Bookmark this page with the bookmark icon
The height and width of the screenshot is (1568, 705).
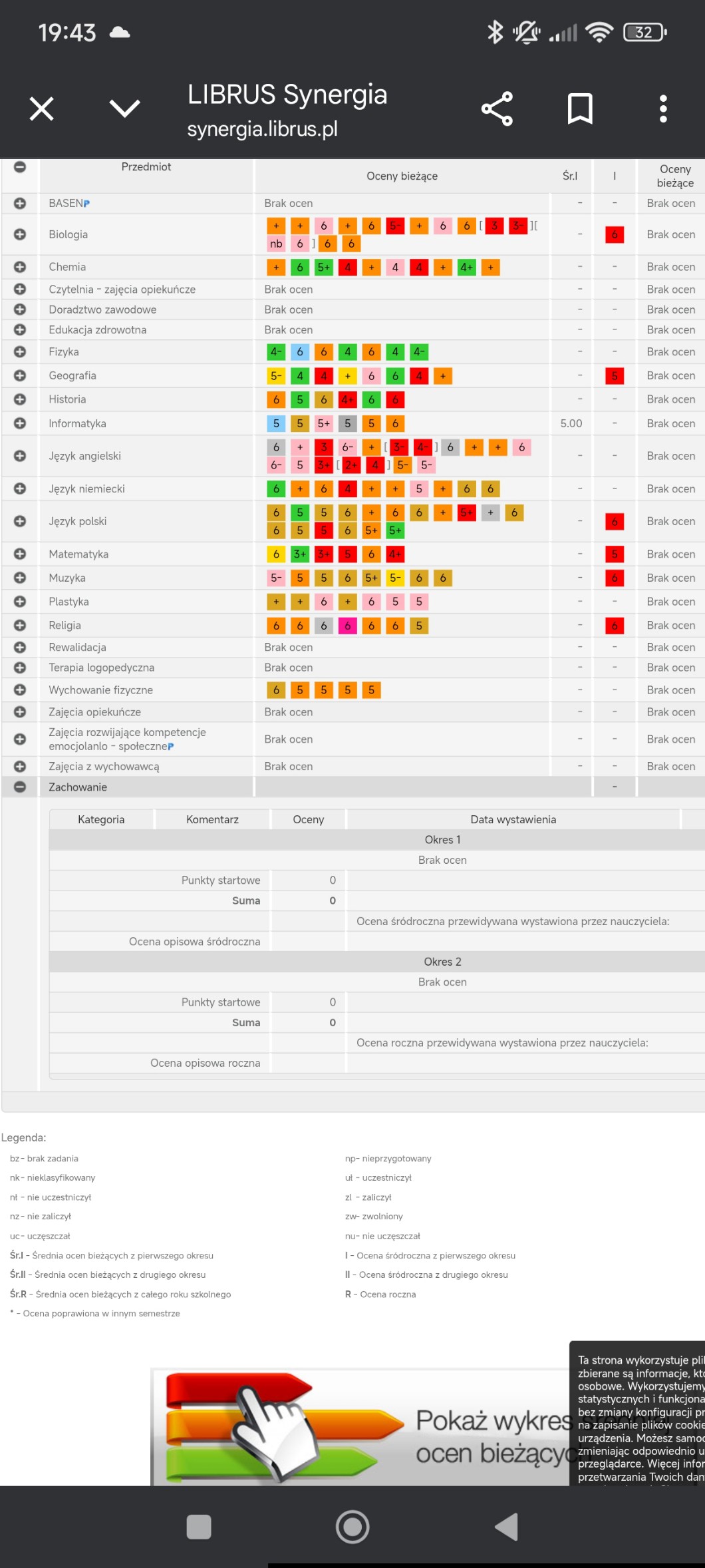[x=579, y=108]
